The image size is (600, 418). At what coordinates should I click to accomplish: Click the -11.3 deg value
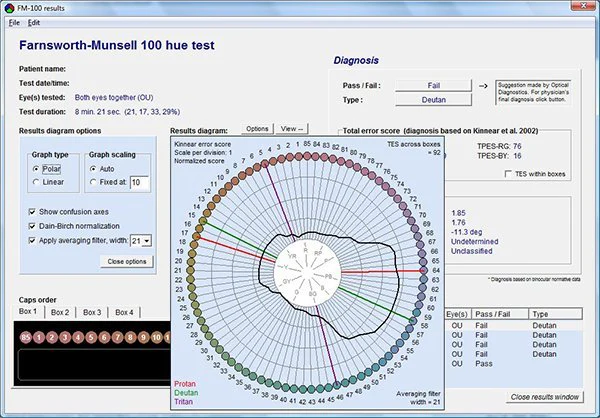[x=466, y=232]
